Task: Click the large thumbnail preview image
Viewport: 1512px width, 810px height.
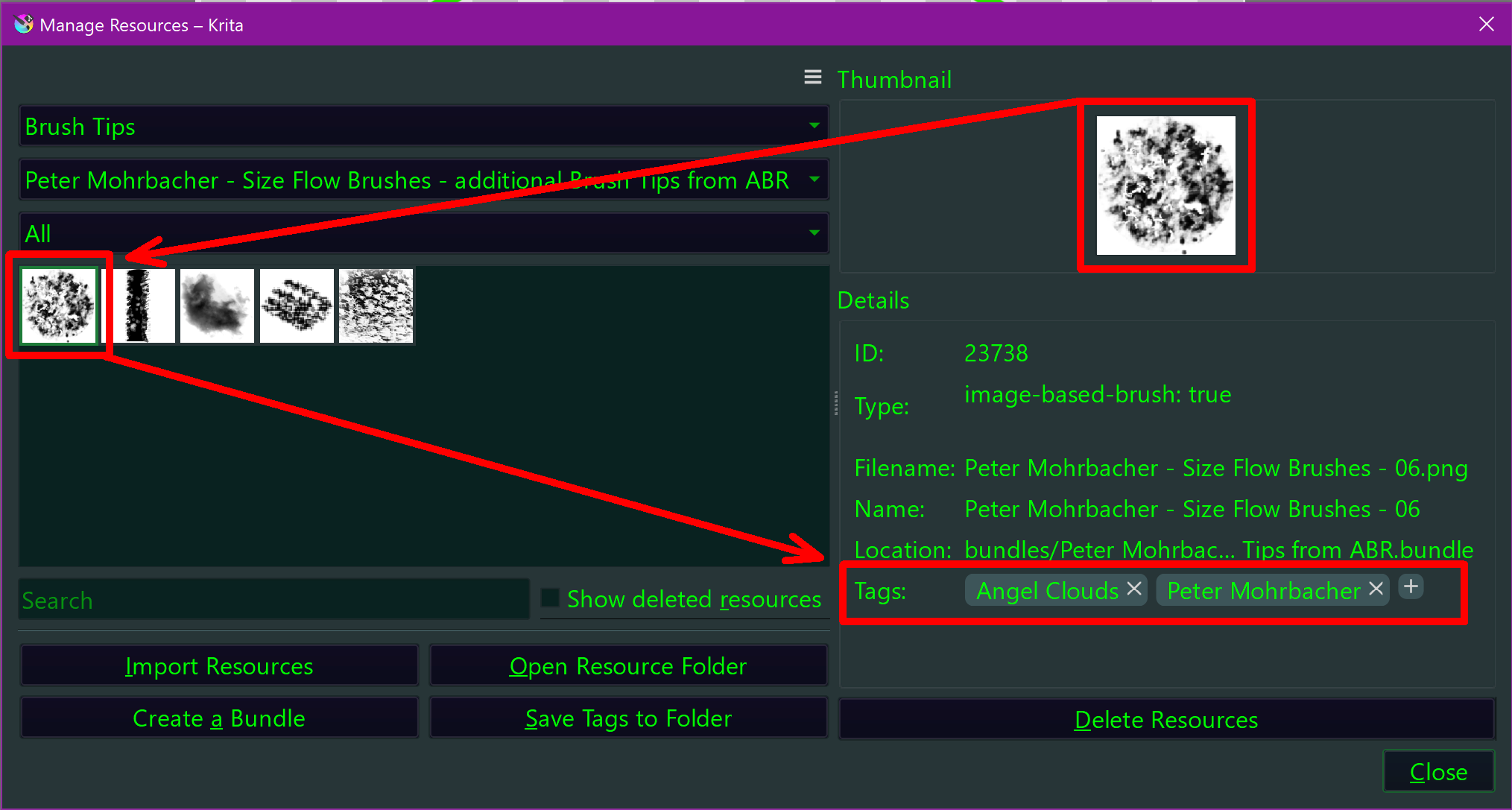Action: [1165, 186]
